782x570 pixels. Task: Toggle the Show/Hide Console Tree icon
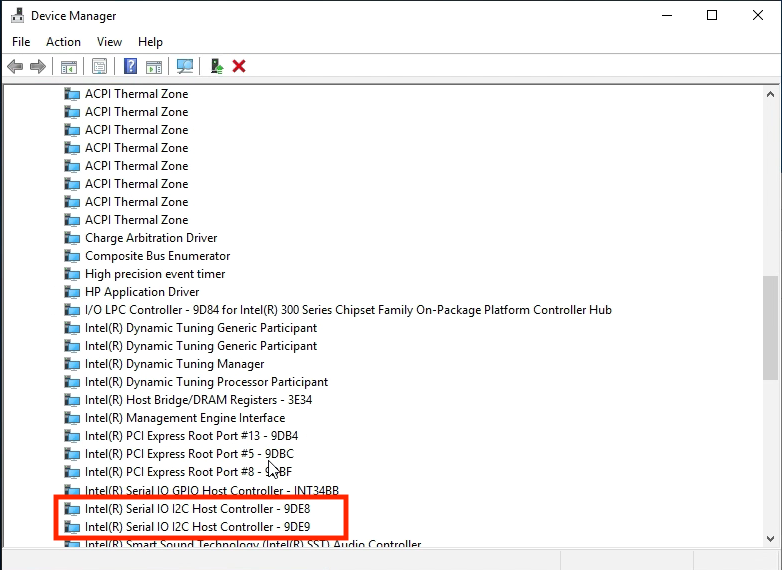coord(69,66)
